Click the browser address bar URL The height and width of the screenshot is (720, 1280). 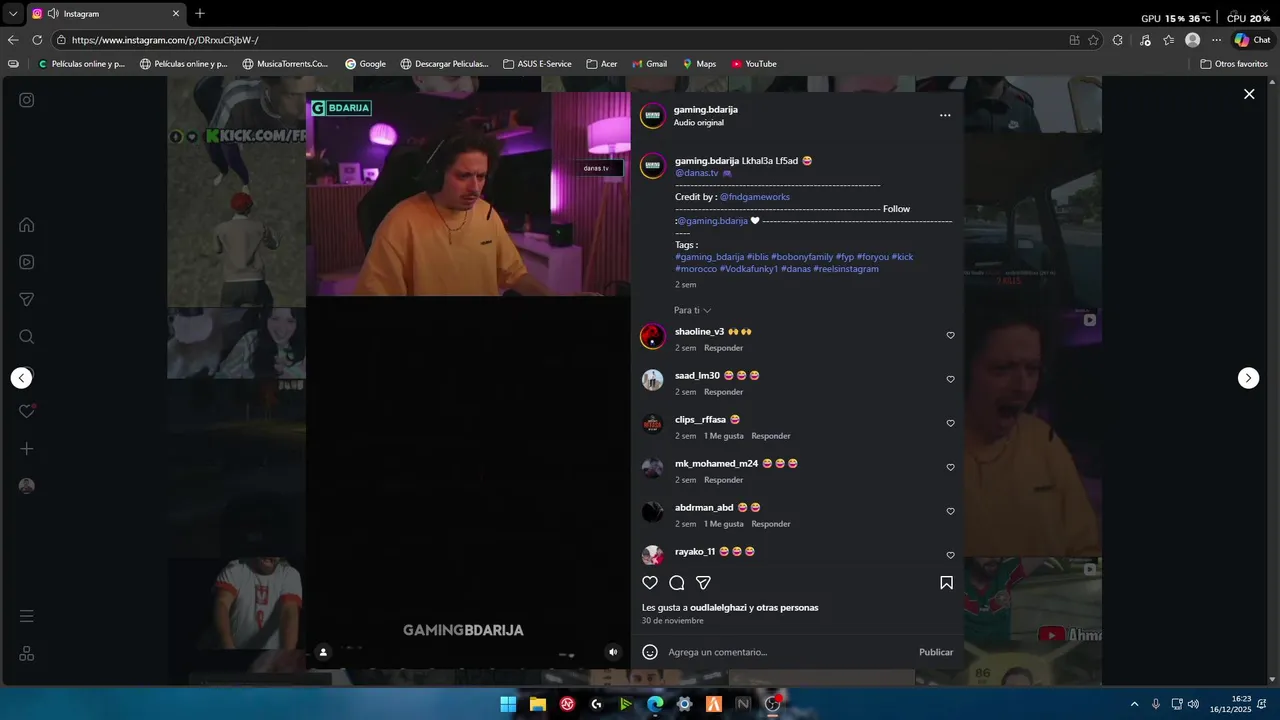click(x=165, y=40)
